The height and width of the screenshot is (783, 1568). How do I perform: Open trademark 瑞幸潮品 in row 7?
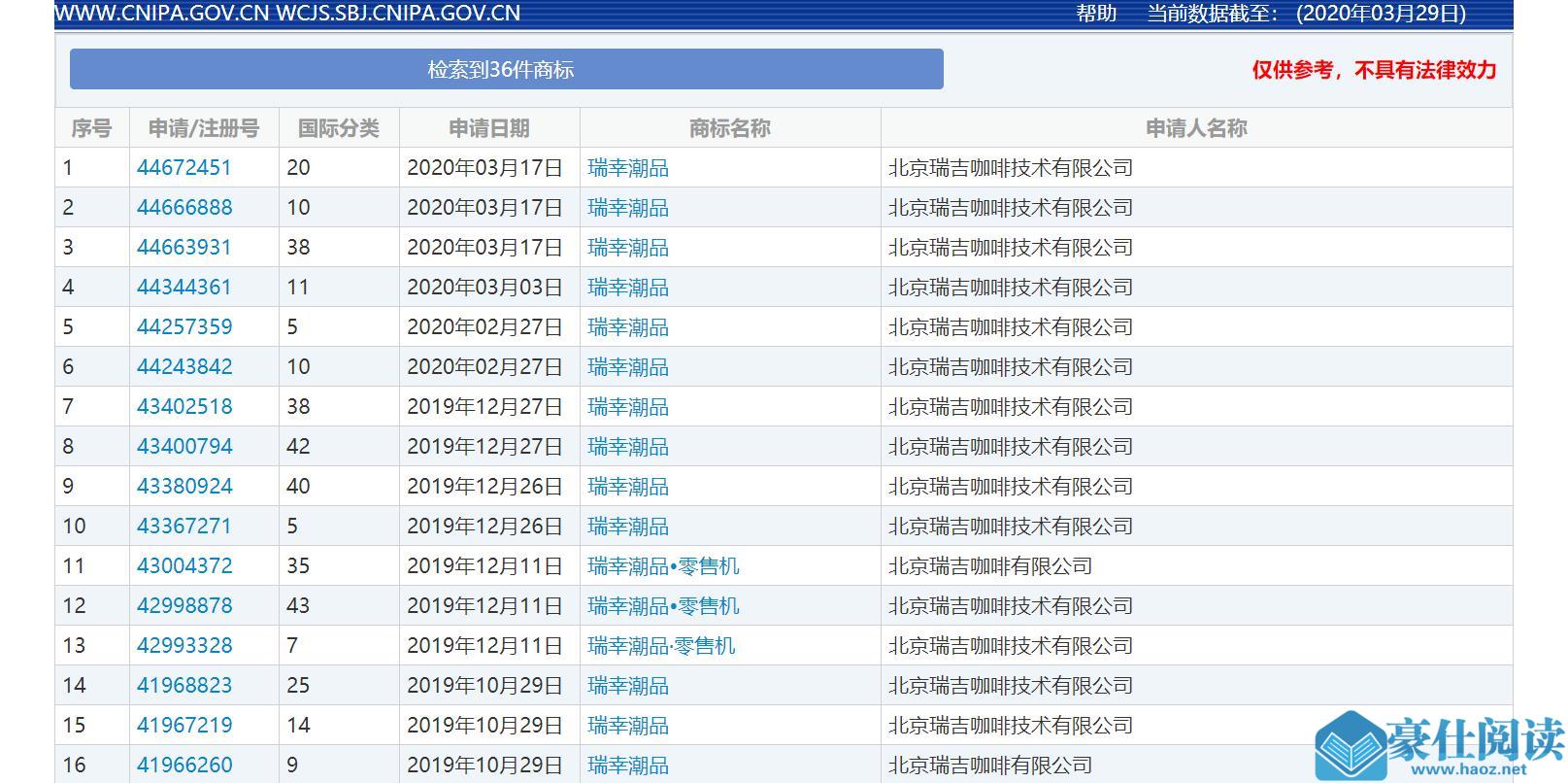click(628, 407)
